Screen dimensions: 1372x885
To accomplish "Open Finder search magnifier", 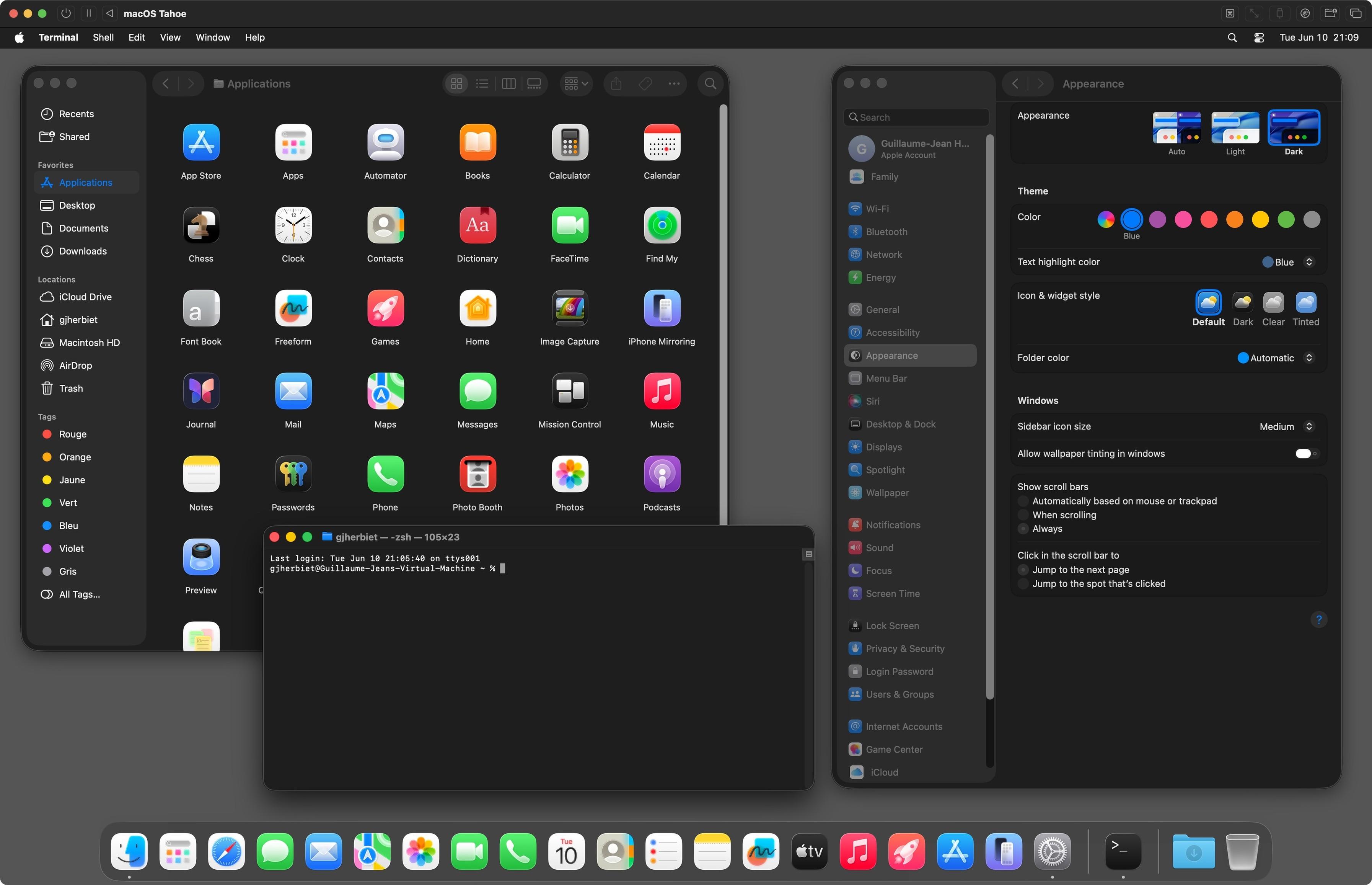I will pos(710,84).
